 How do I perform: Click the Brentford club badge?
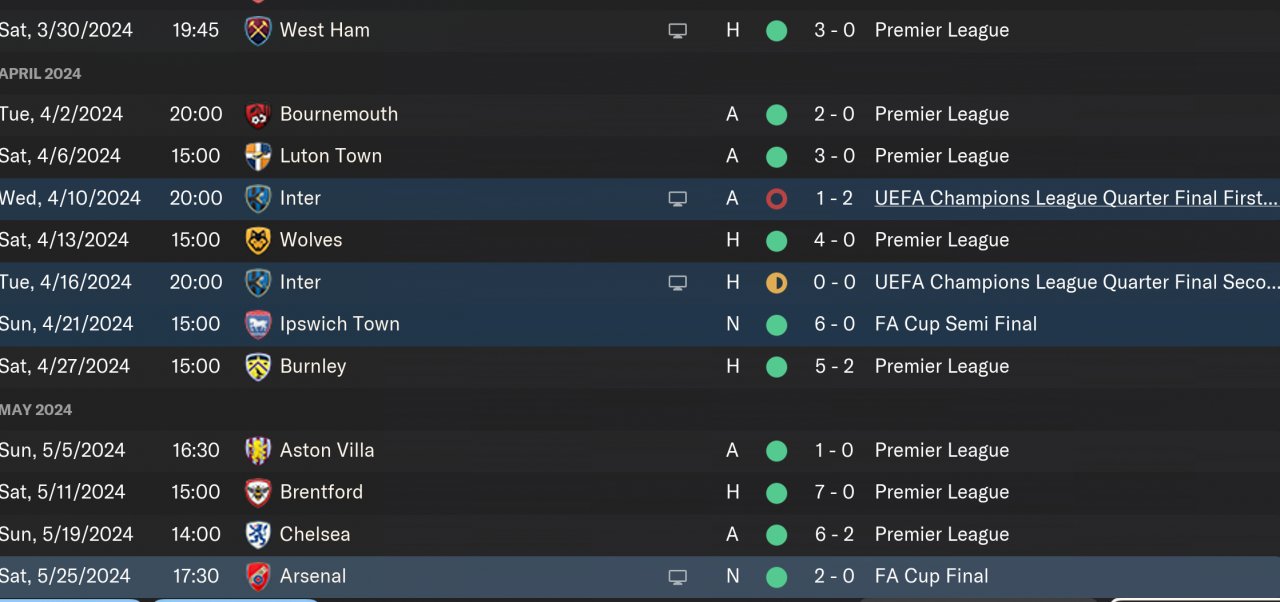(x=258, y=493)
